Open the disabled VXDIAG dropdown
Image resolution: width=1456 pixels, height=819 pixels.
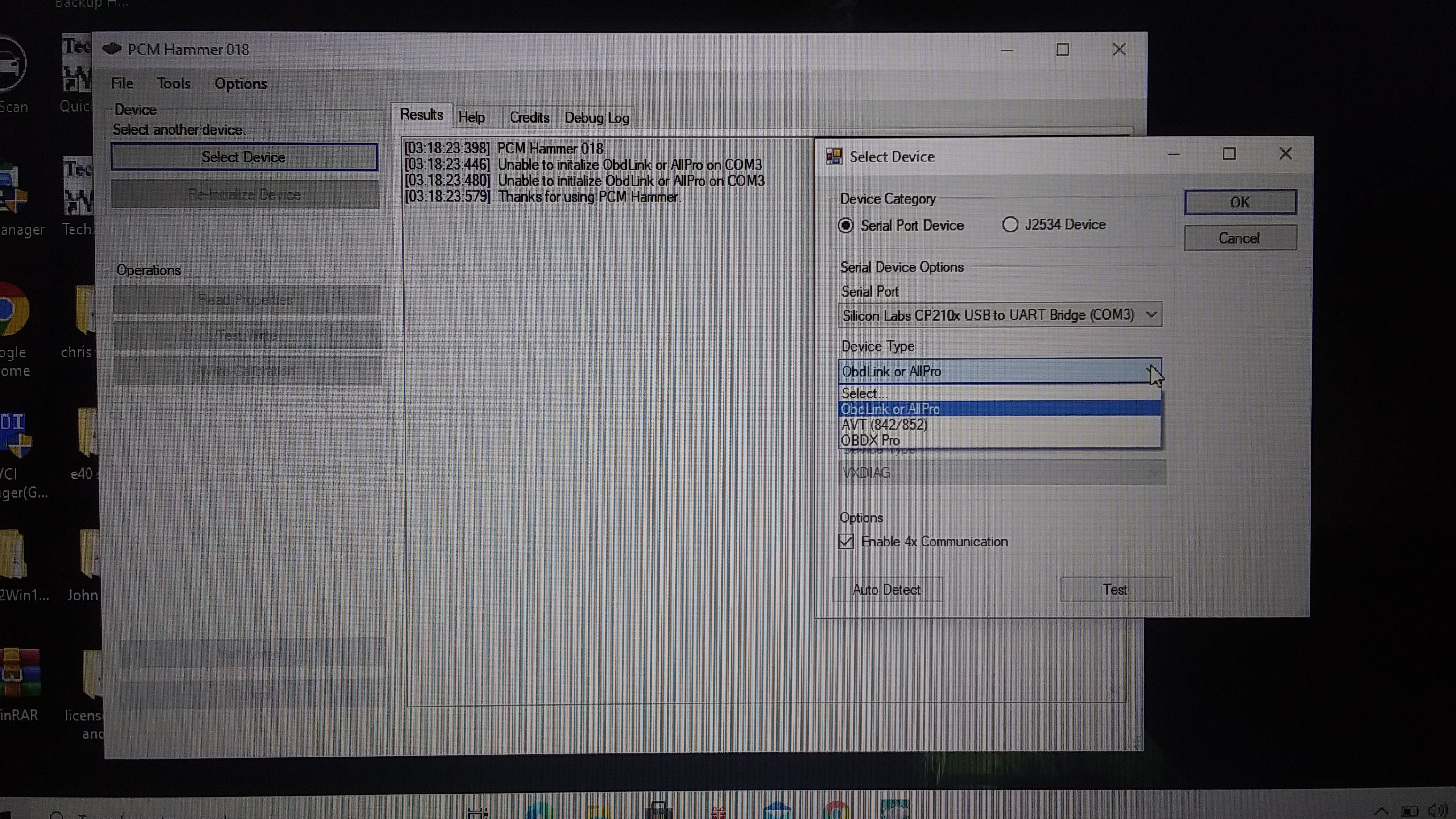coord(1001,472)
